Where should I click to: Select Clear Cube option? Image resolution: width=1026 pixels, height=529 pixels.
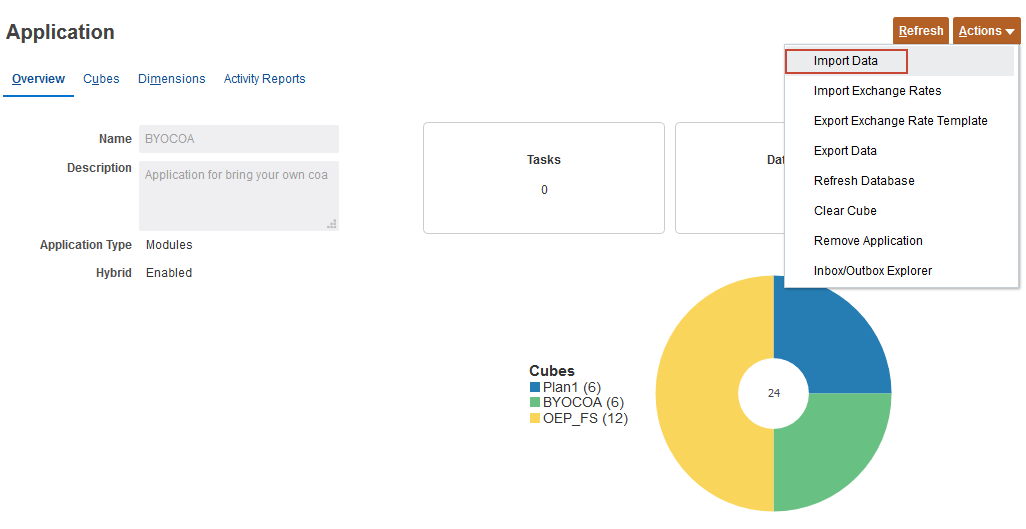[845, 211]
